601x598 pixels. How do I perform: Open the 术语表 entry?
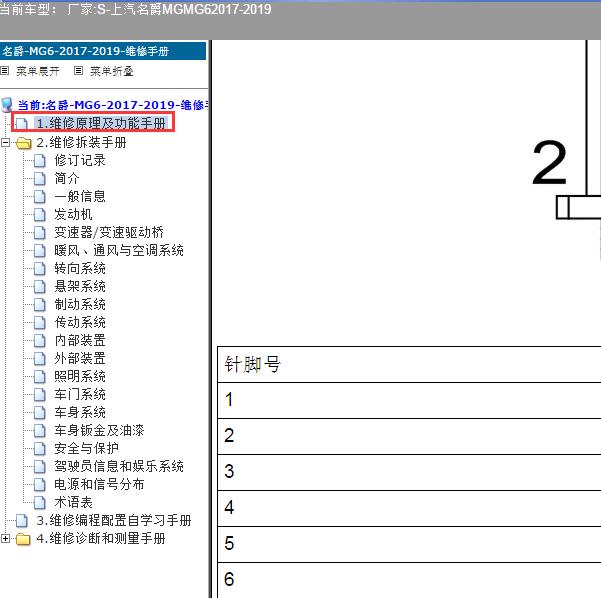73,503
